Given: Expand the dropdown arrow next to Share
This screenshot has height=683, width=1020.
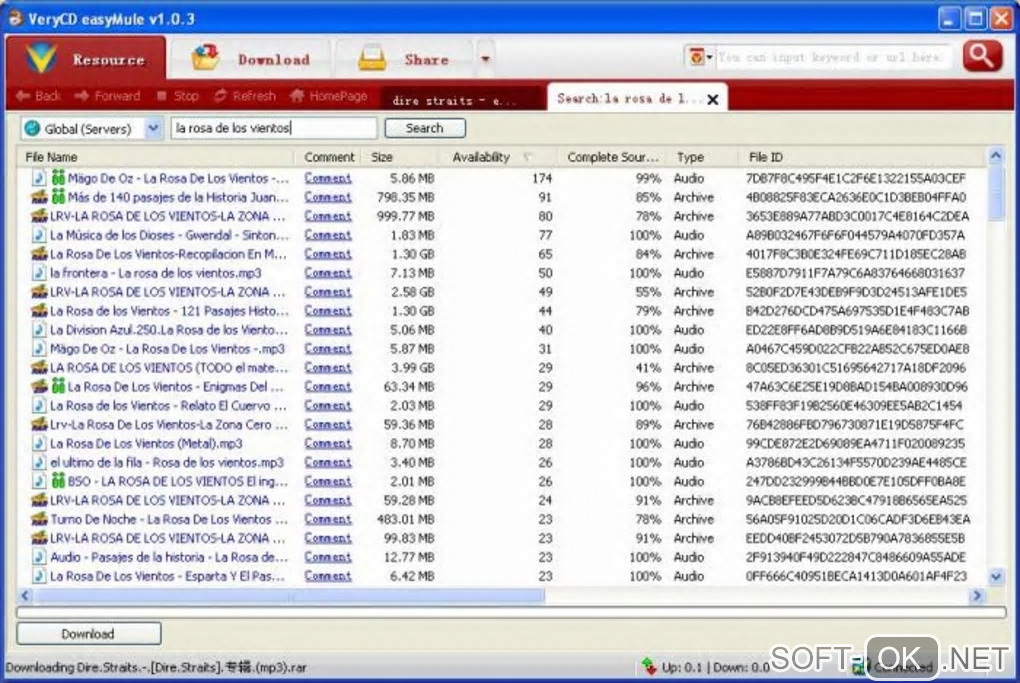Looking at the screenshot, I should point(485,59).
